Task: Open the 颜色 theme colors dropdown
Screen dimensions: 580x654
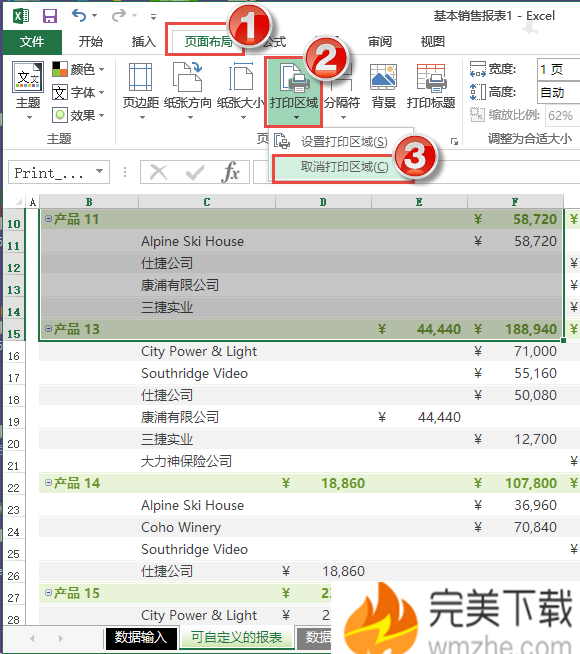Action: click(x=78, y=69)
